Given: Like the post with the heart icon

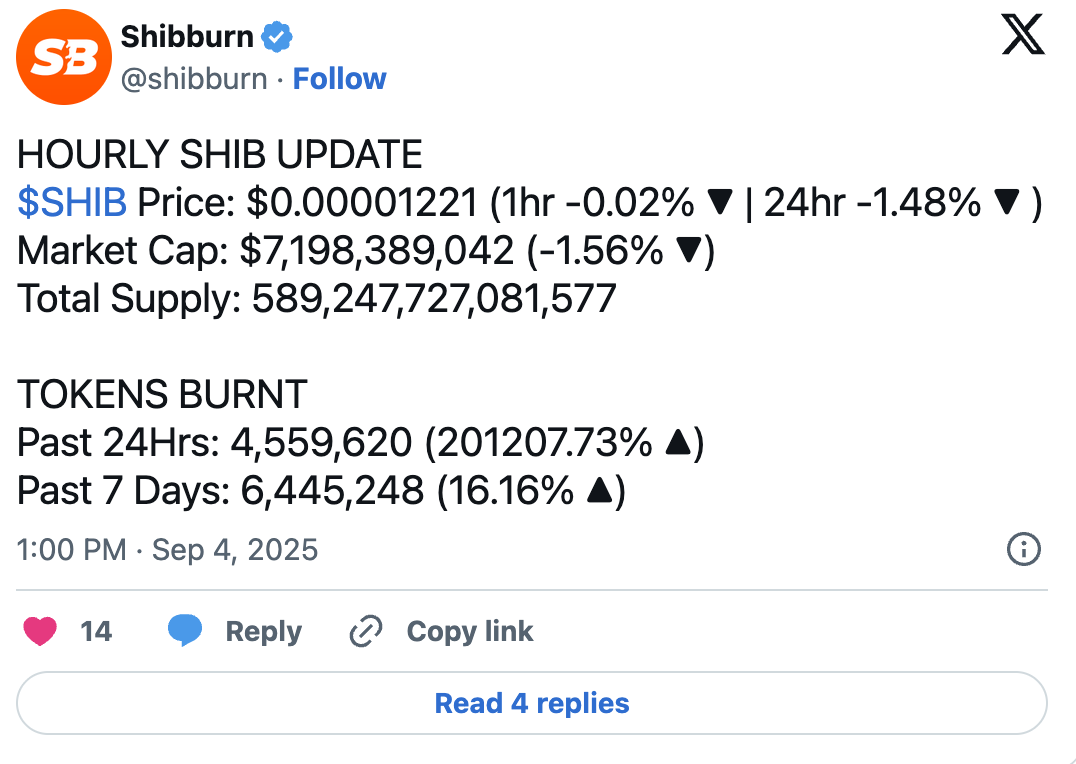Looking at the screenshot, I should 41,631.
